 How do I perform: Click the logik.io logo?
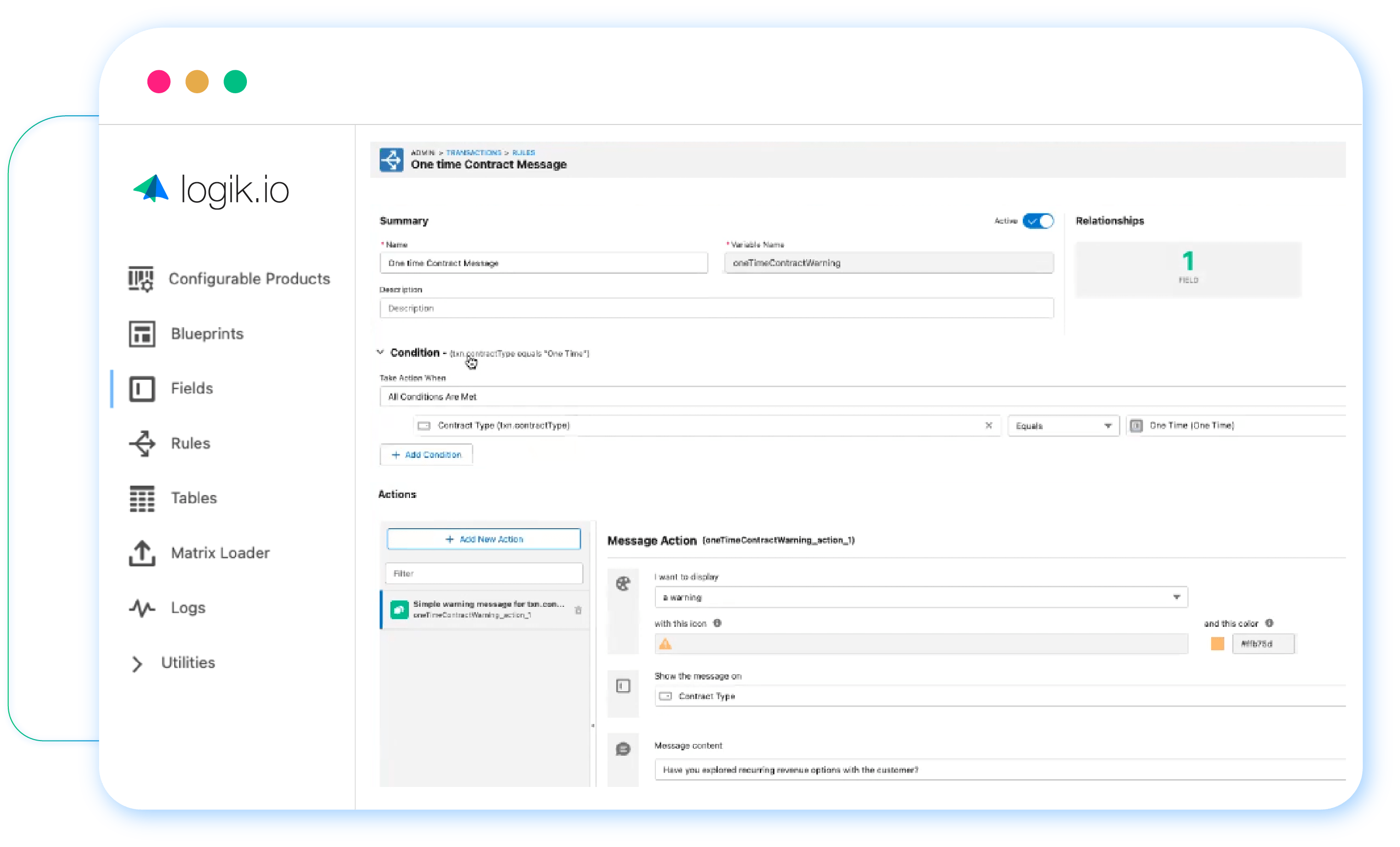[210, 190]
